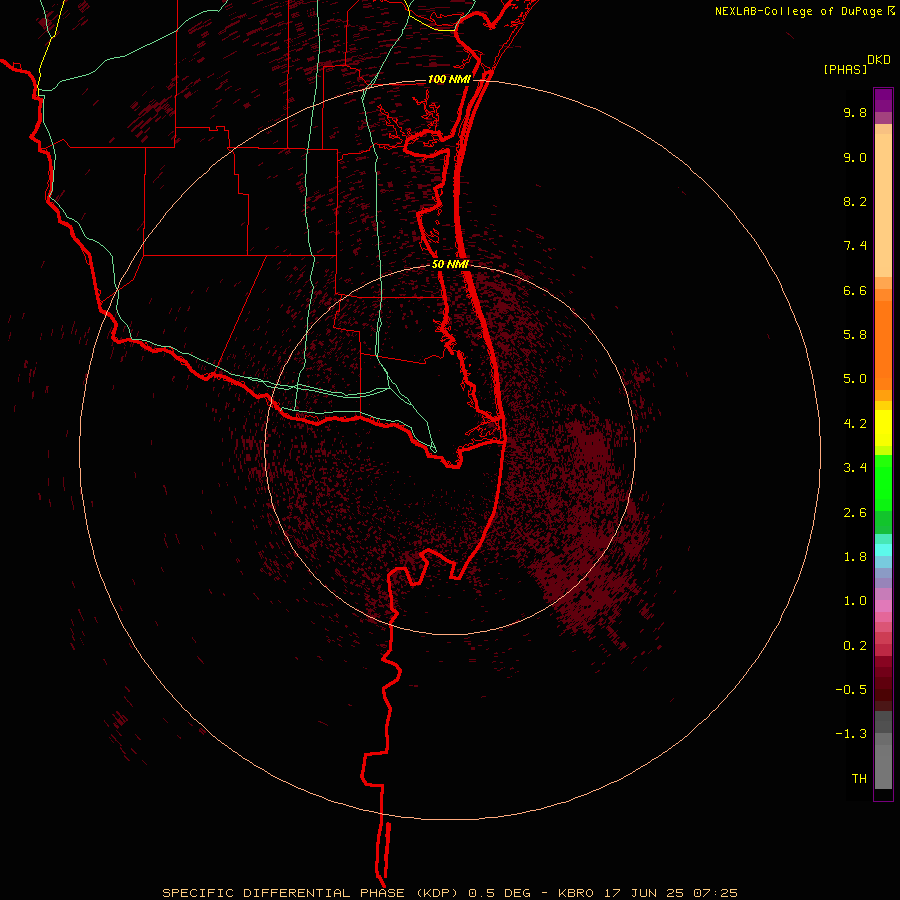
Task: Click the -0.5 value on color scale
Action: 851,690
